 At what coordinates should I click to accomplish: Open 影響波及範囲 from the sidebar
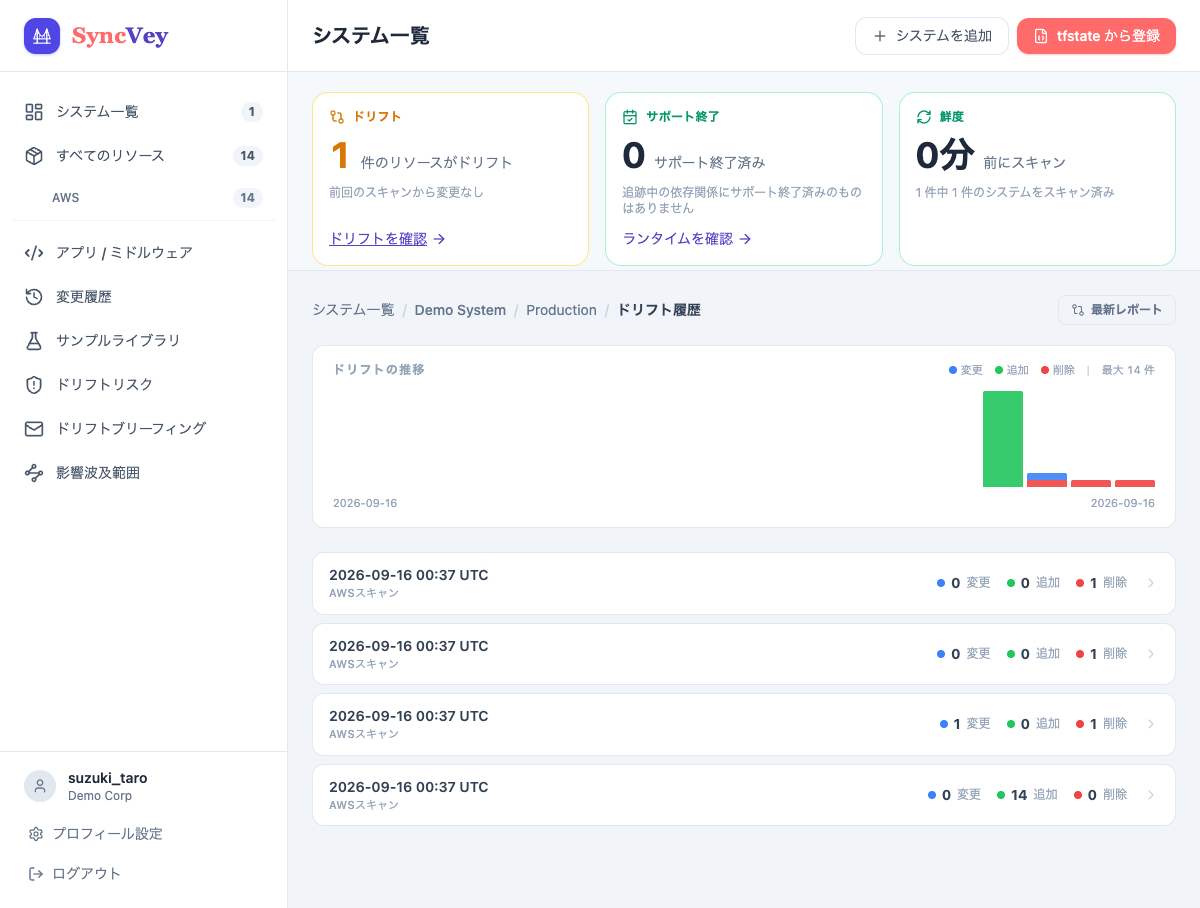(x=144, y=473)
